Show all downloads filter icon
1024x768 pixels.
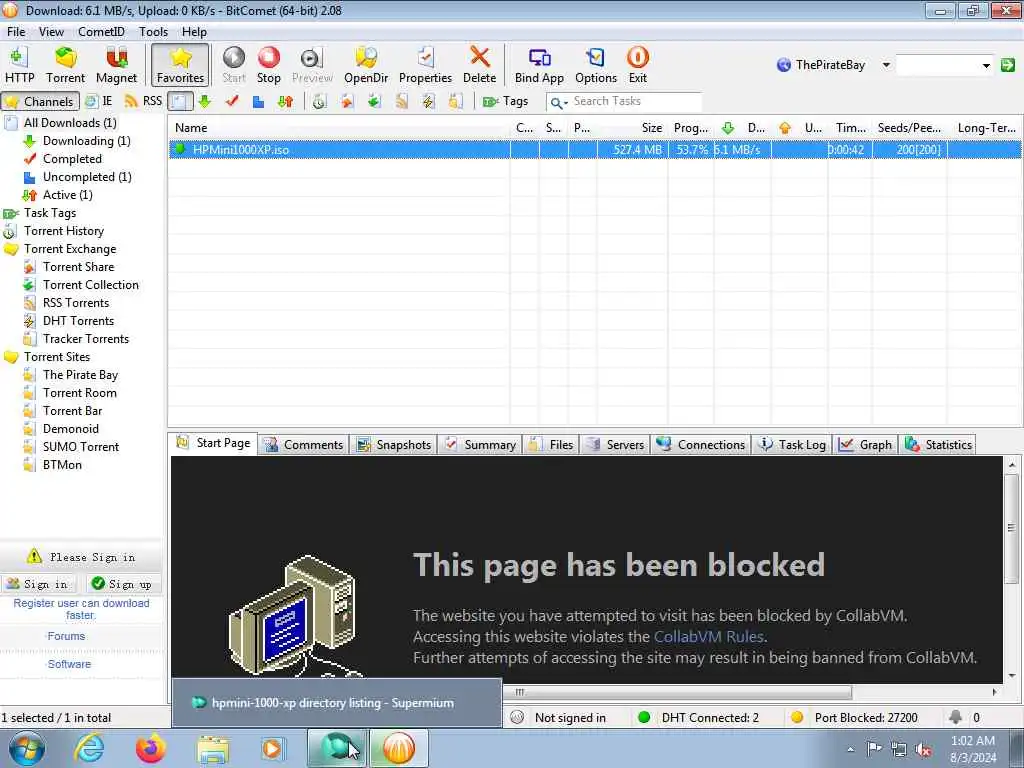180,101
